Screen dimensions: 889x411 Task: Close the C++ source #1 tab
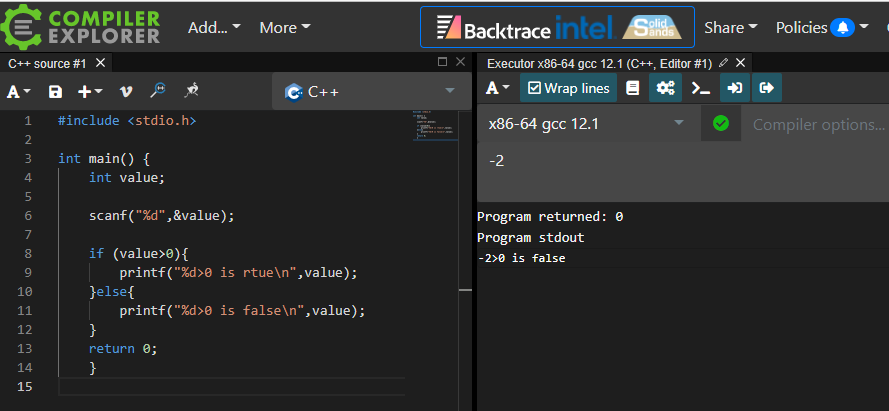100,63
